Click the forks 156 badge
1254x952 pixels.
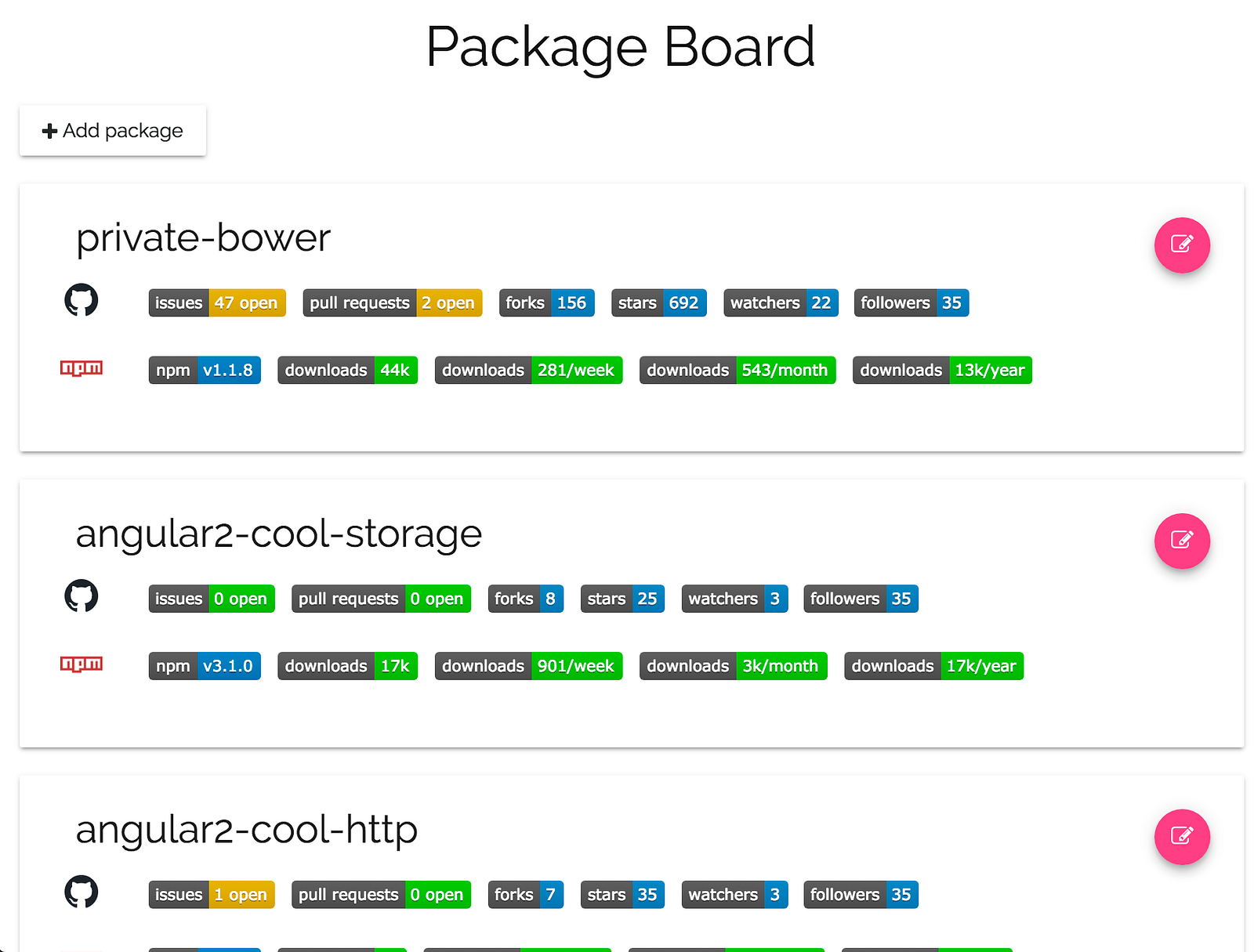click(x=546, y=303)
